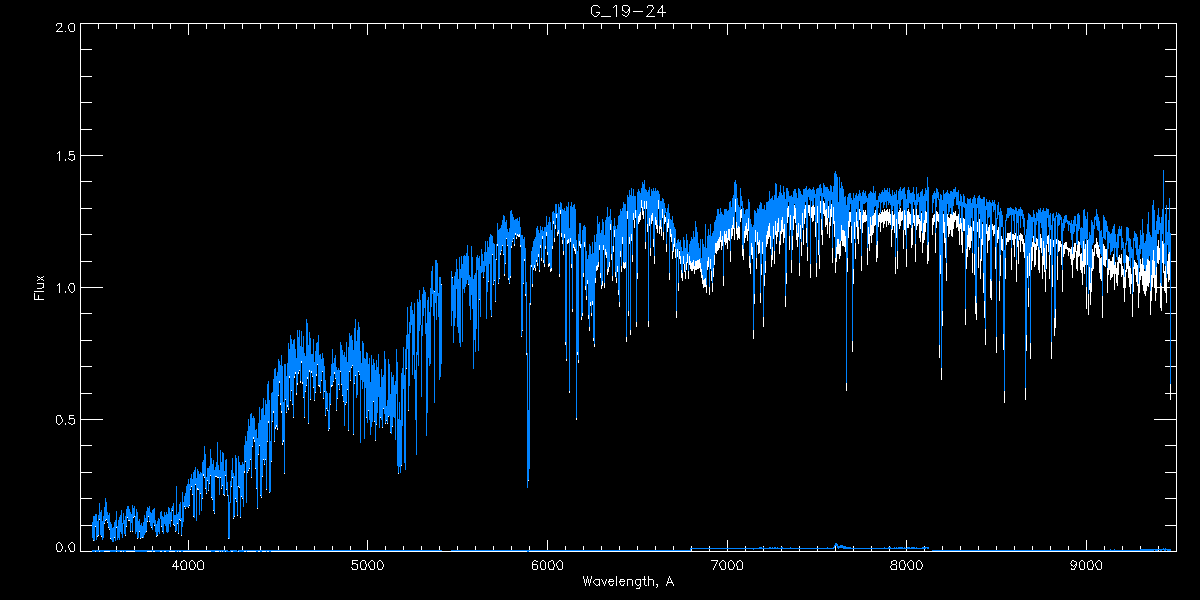Select the 1.5 flux tick label
Viewport: 1200px width, 600px height.
tap(66, 157)
